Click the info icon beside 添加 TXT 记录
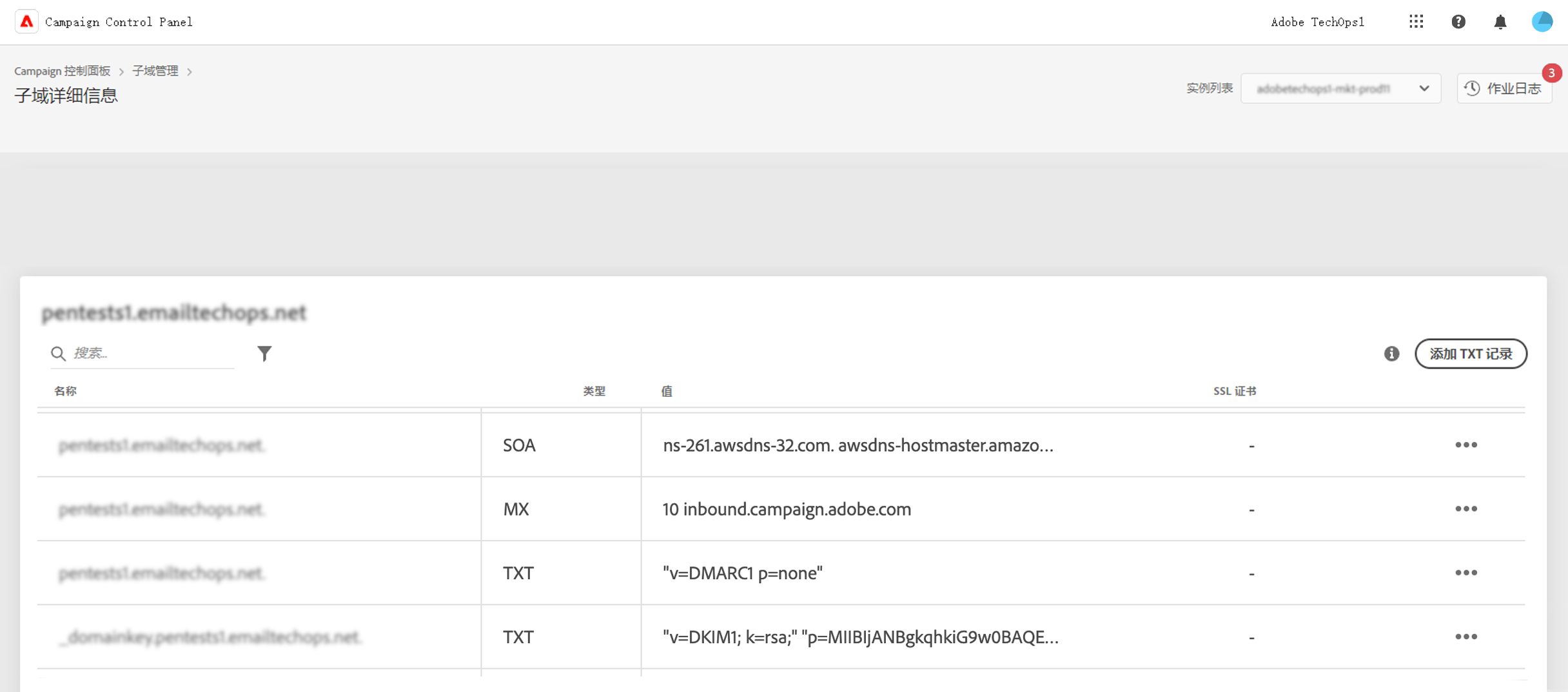The width and height of the screenshot is (1568, 692). pos(1391,354)
